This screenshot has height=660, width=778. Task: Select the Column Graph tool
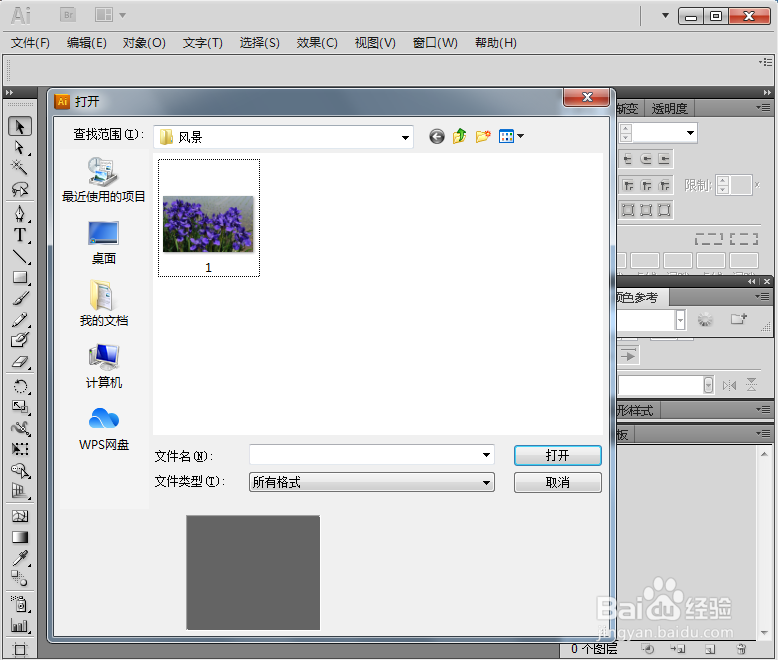(20, 625)
